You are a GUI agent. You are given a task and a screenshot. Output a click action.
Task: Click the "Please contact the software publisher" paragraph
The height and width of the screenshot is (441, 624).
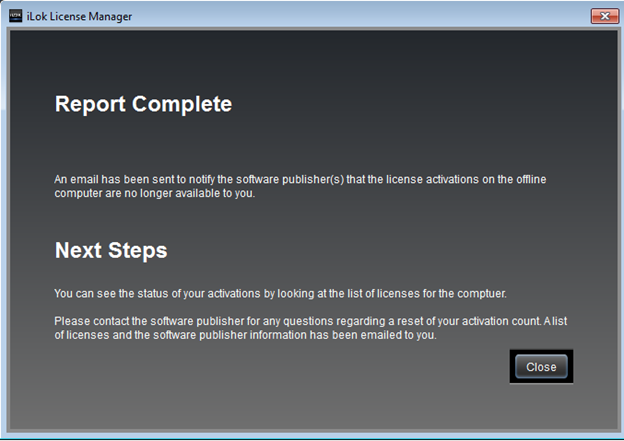[311, 328]
